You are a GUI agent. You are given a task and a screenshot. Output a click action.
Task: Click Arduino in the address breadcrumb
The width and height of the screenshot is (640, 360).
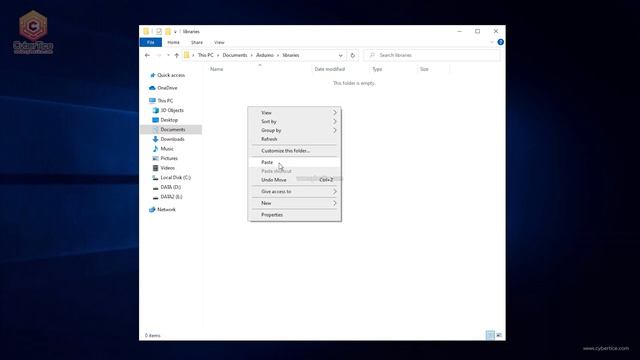tap(265, 55)
